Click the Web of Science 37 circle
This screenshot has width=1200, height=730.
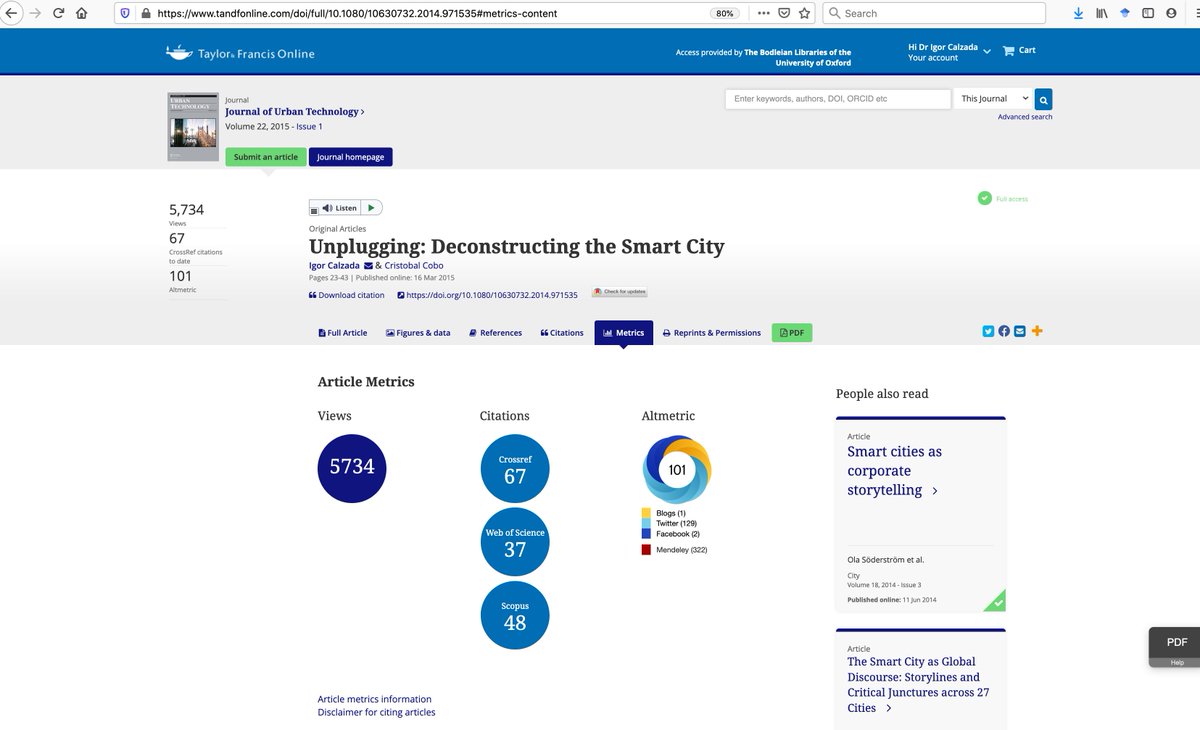[x=515, y=542]
